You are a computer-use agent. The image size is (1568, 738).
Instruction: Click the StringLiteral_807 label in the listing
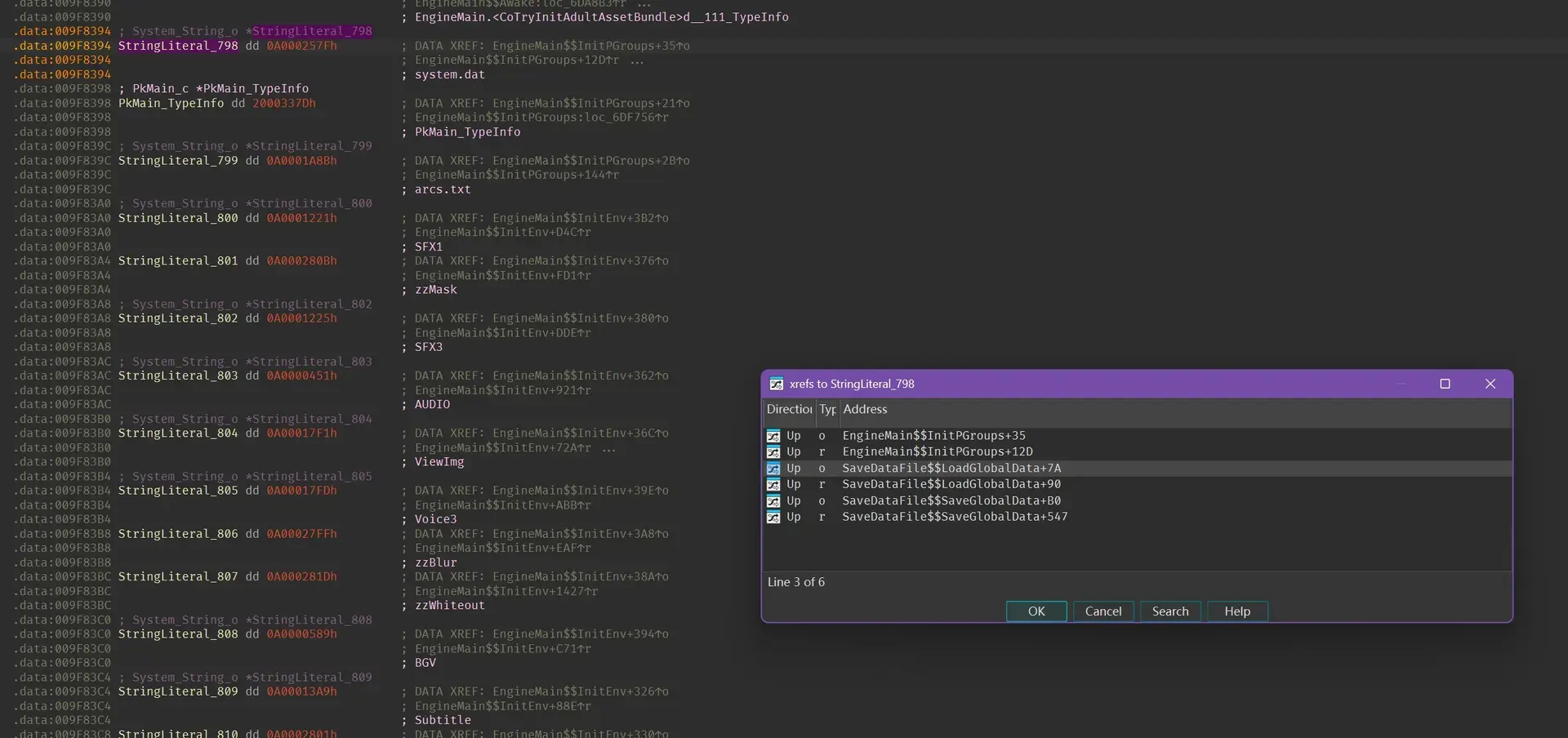[178, 577]
